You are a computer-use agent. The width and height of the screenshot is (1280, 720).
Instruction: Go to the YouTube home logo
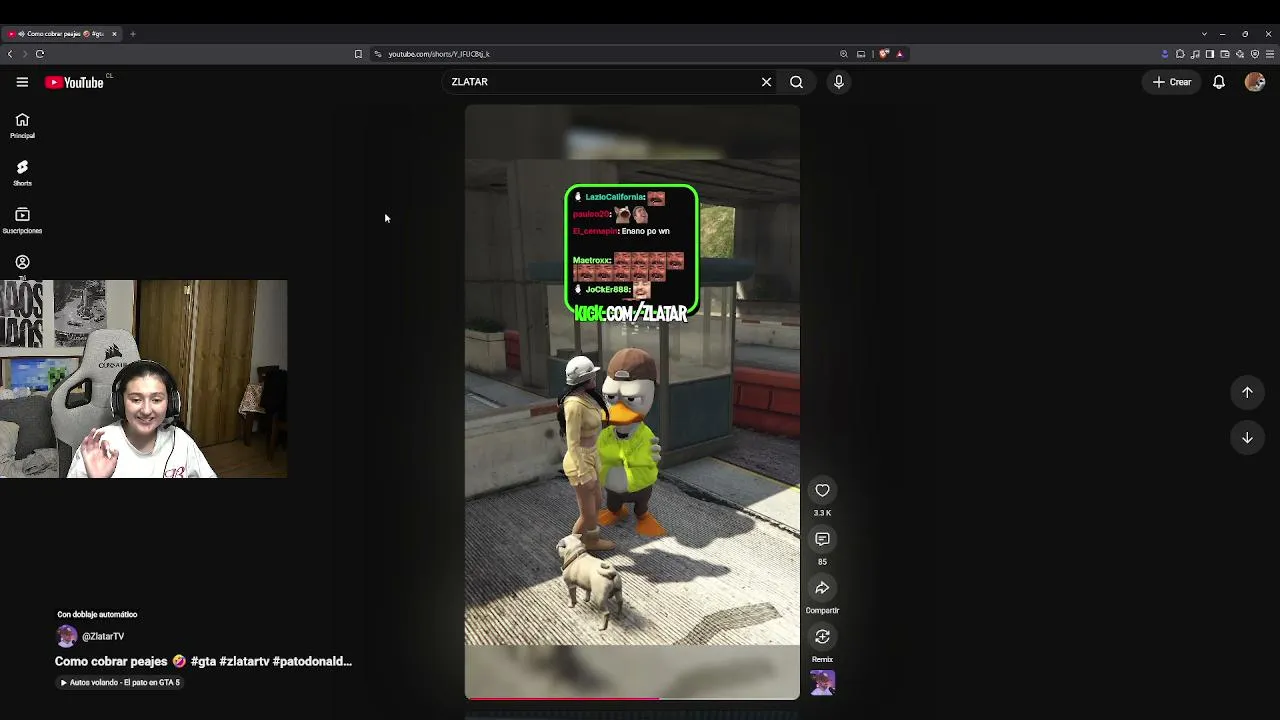75,82
